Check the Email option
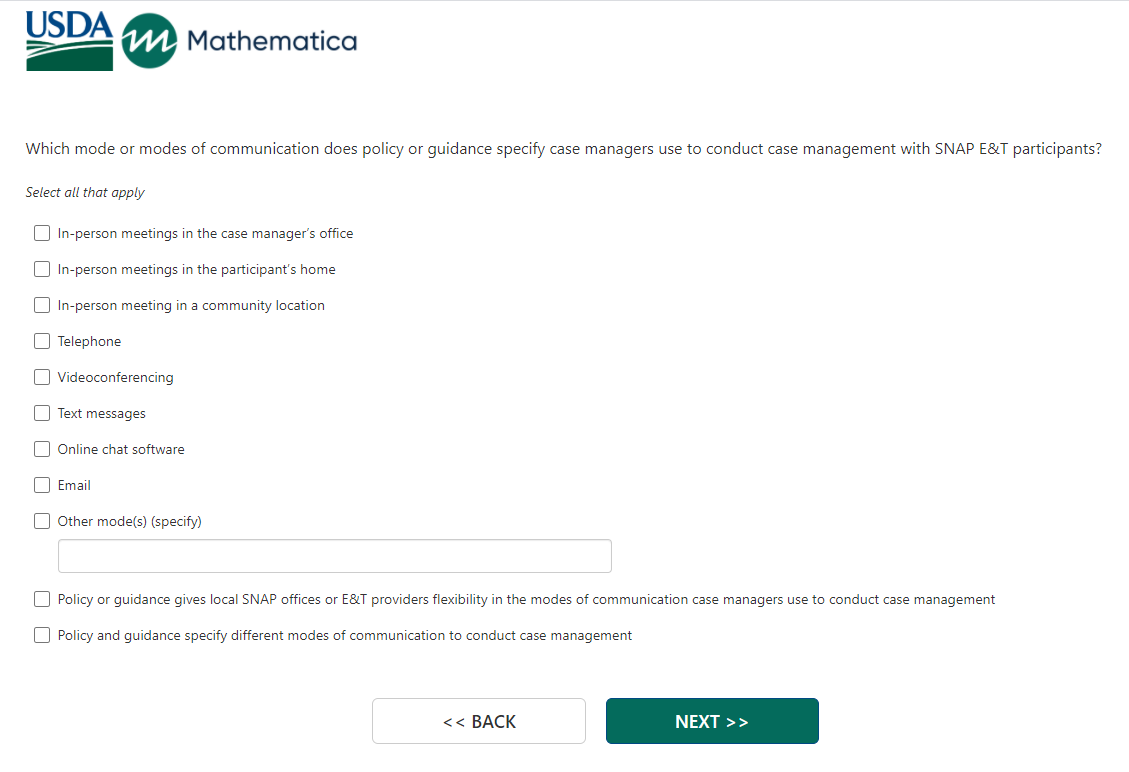Screen dimensions: 1129x772 click(x=42, y=486)
